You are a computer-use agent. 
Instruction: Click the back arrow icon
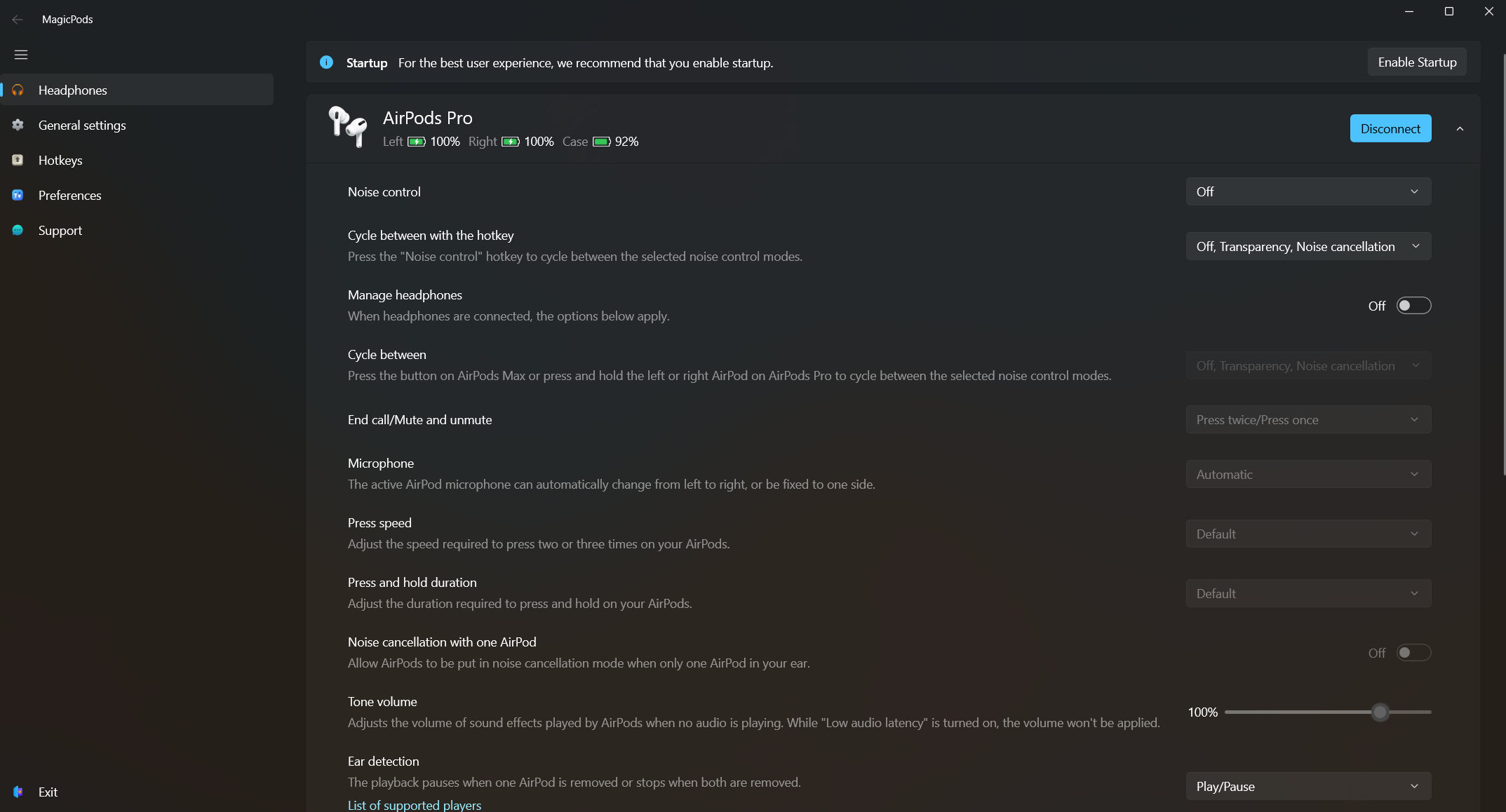pos(18,20)
